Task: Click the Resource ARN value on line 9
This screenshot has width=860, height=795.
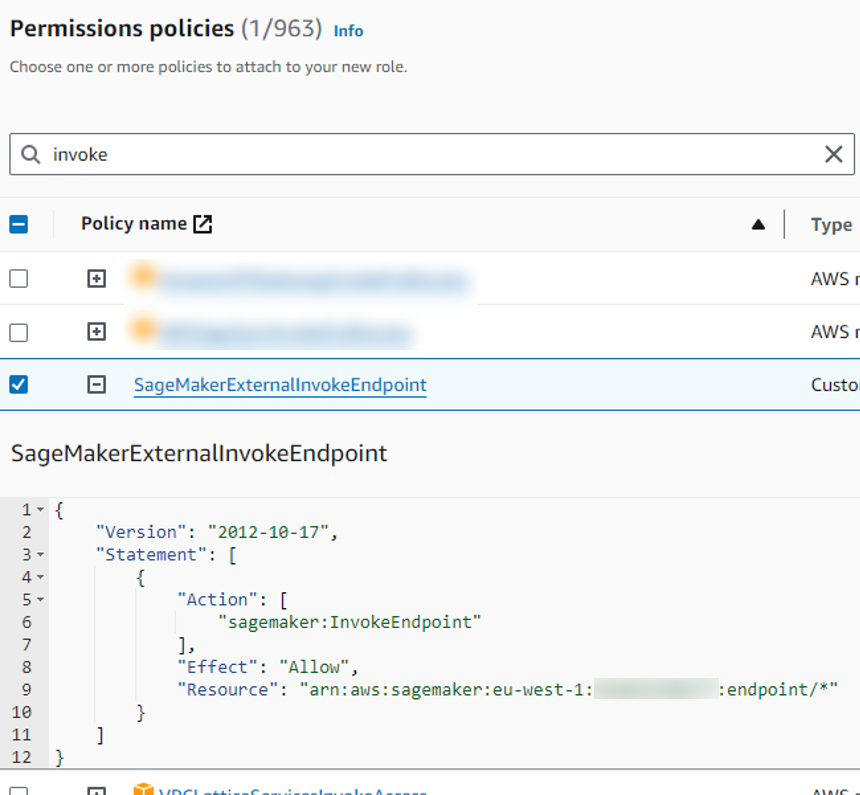Action: 569,690
